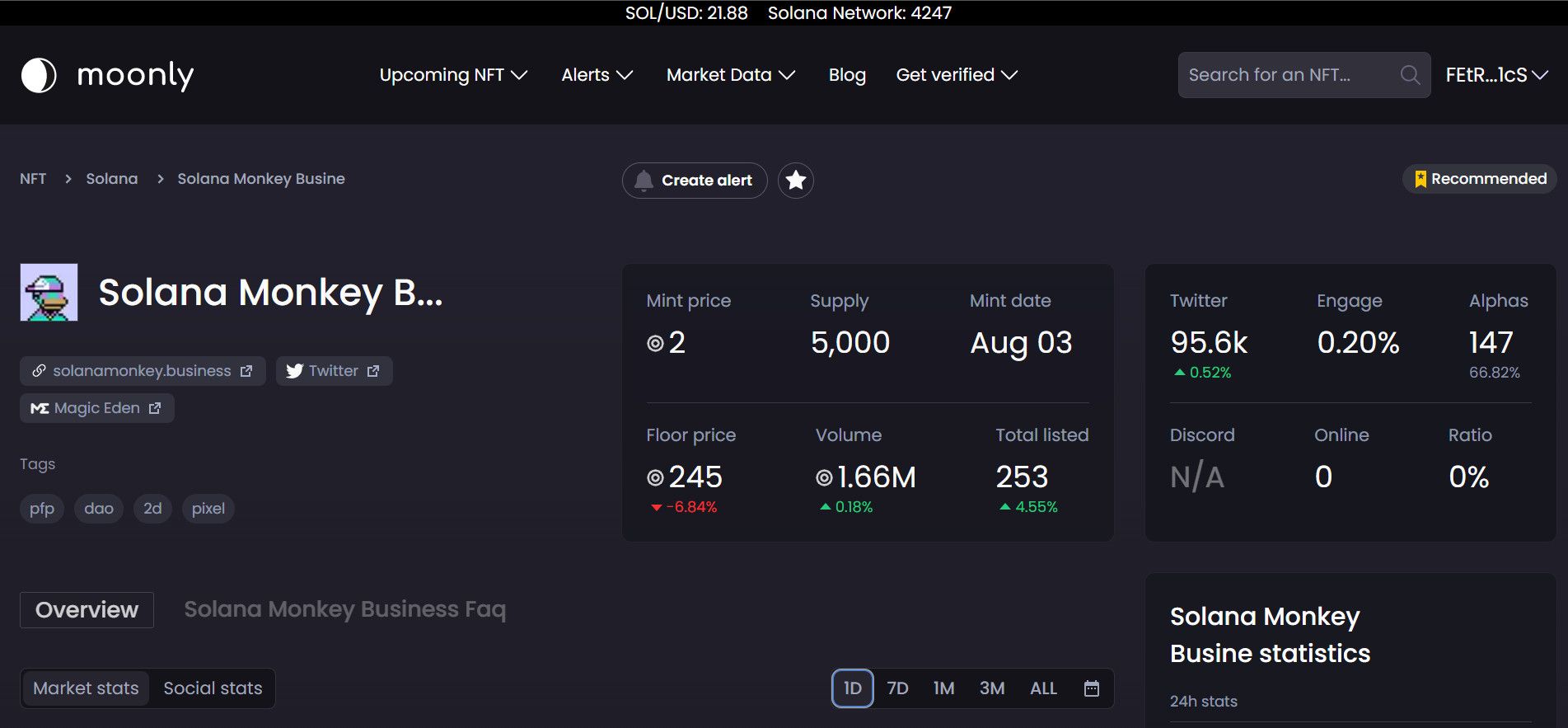
Task: Select the Market stats toggle
Action: click(x=86, y=688)
